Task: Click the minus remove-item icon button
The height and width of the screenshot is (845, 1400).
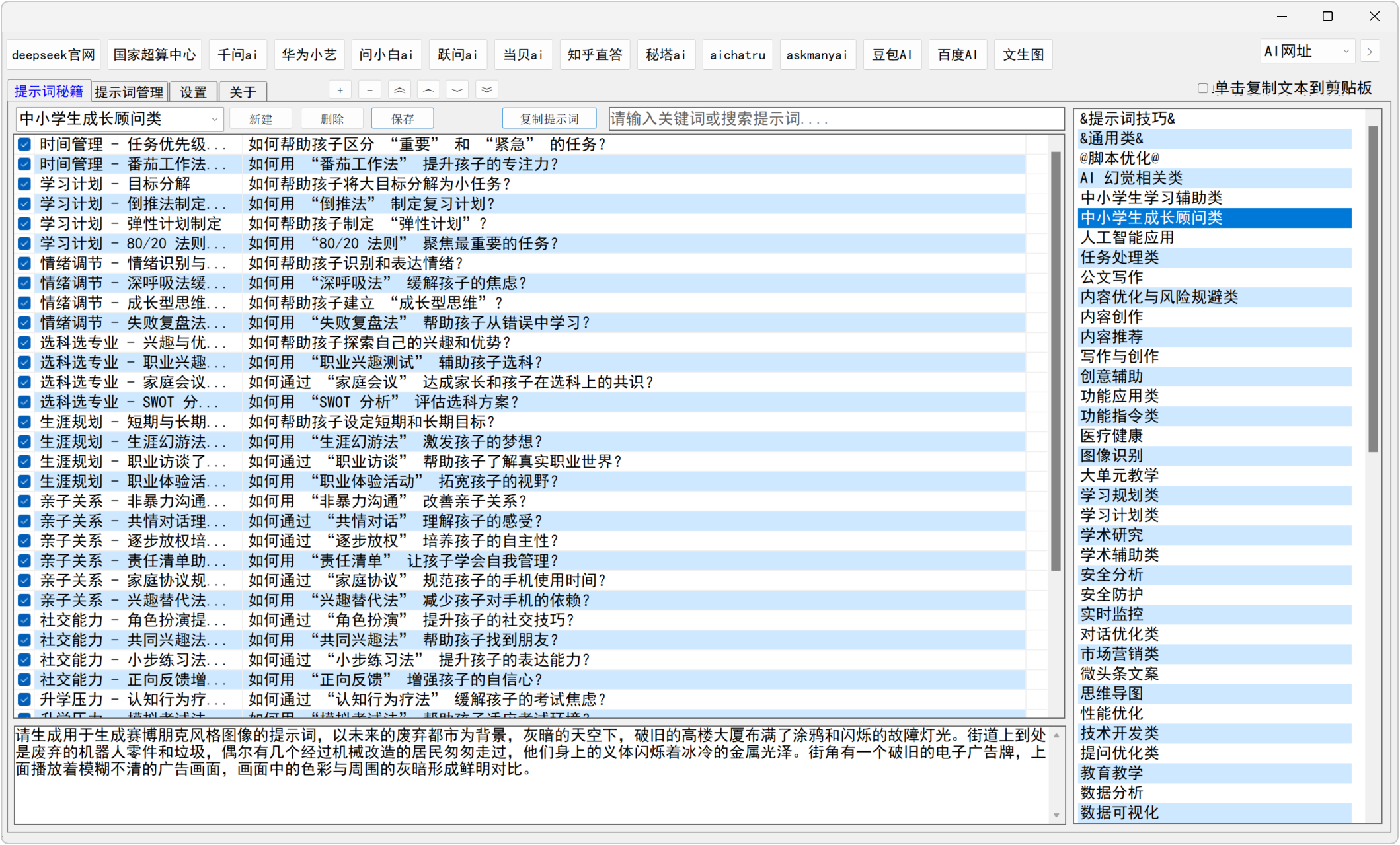Action: [x=369, y=91]
